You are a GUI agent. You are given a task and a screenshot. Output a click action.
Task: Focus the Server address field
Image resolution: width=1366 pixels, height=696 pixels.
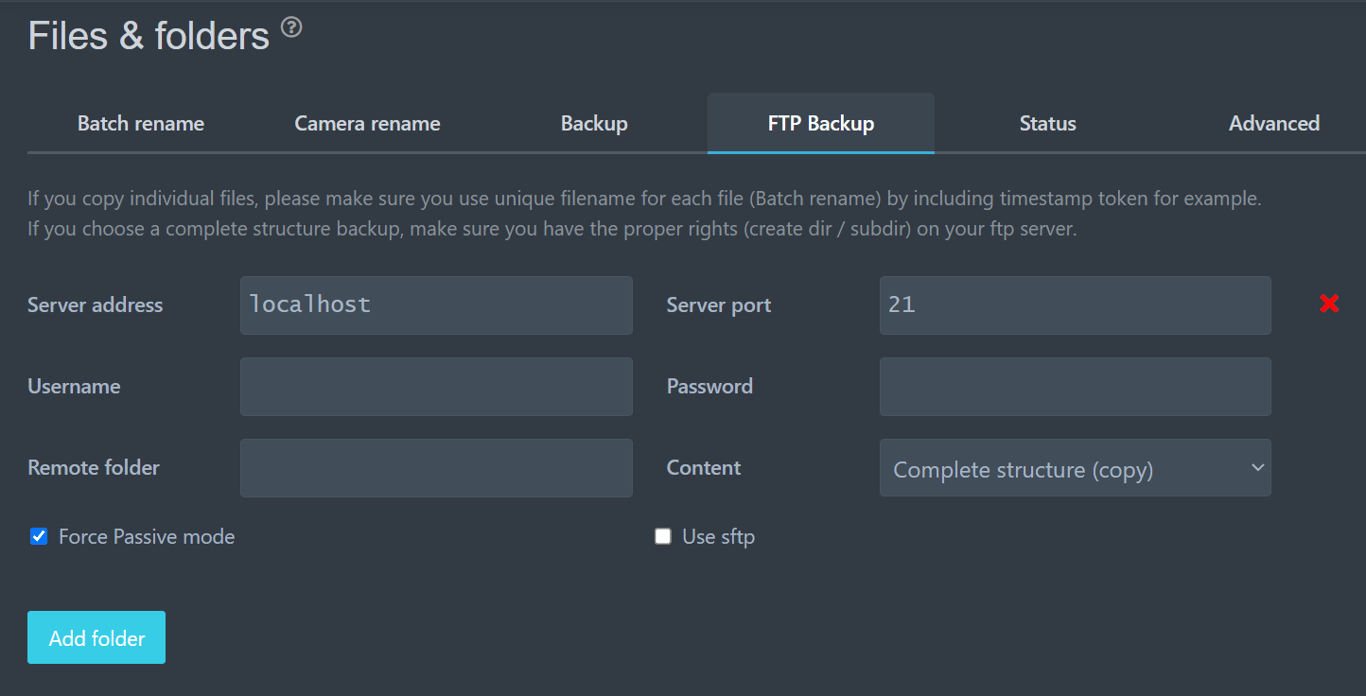pos(436,305)
